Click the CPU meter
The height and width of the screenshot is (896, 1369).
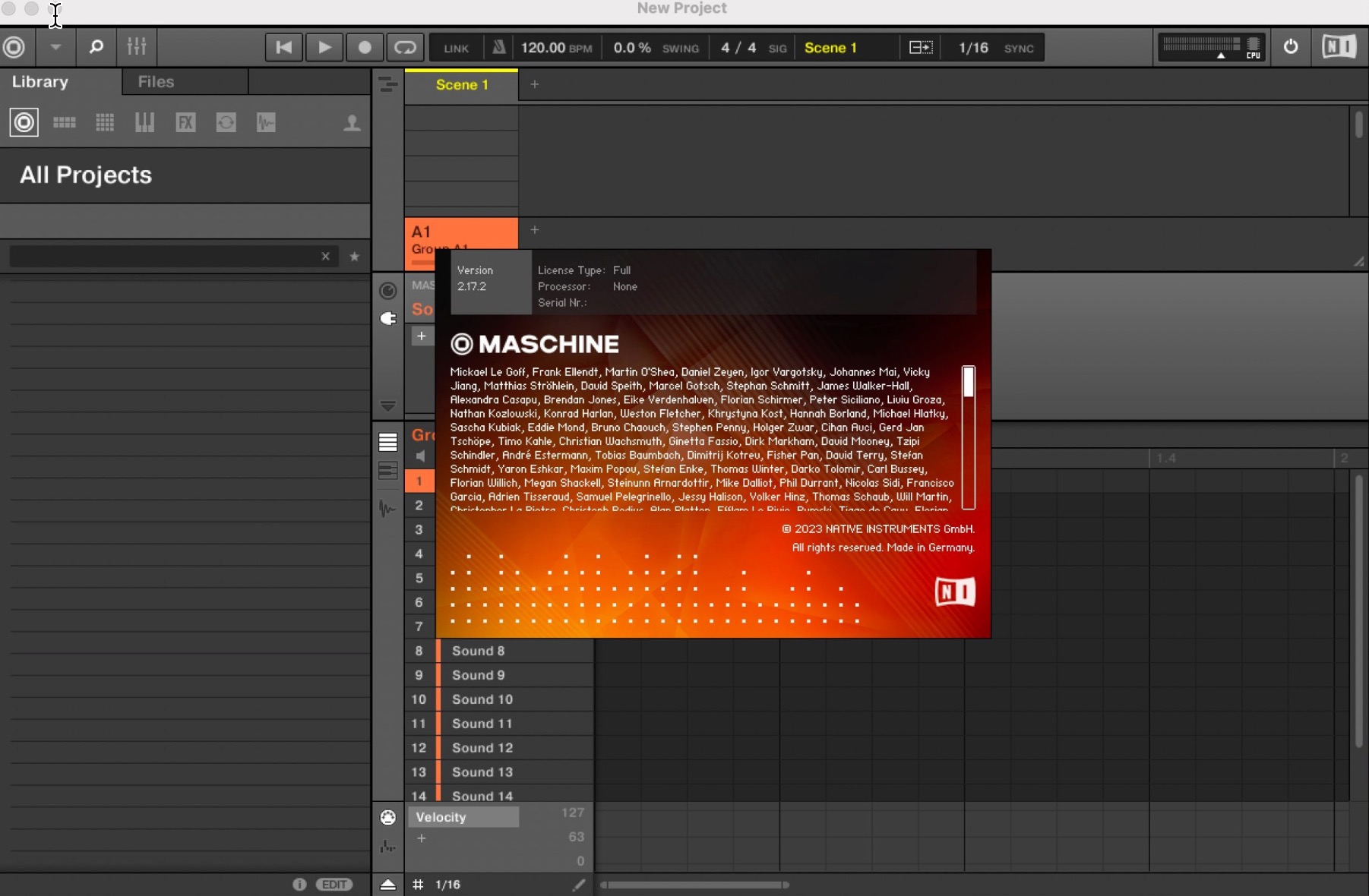pyautogui.click(x=1254, y=47)
